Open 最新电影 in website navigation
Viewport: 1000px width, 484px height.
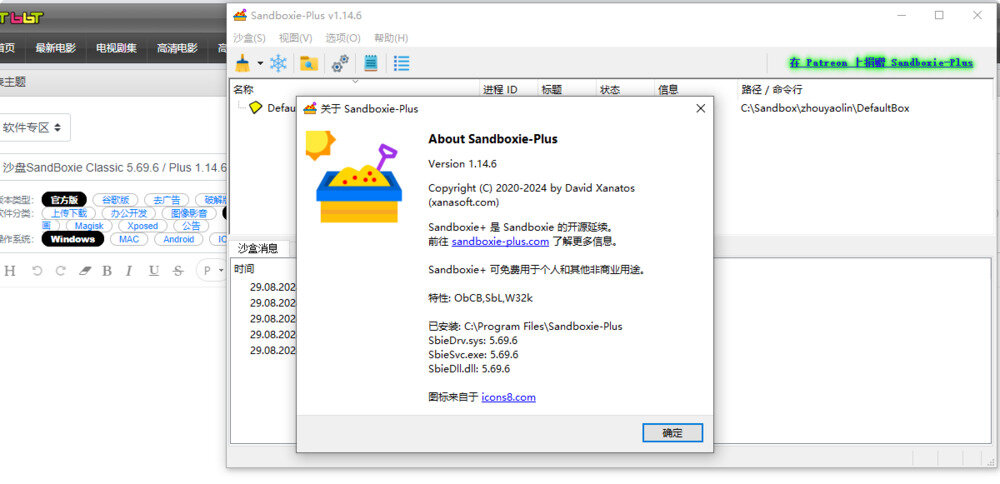pyautogui.click(x=55, y=48)
